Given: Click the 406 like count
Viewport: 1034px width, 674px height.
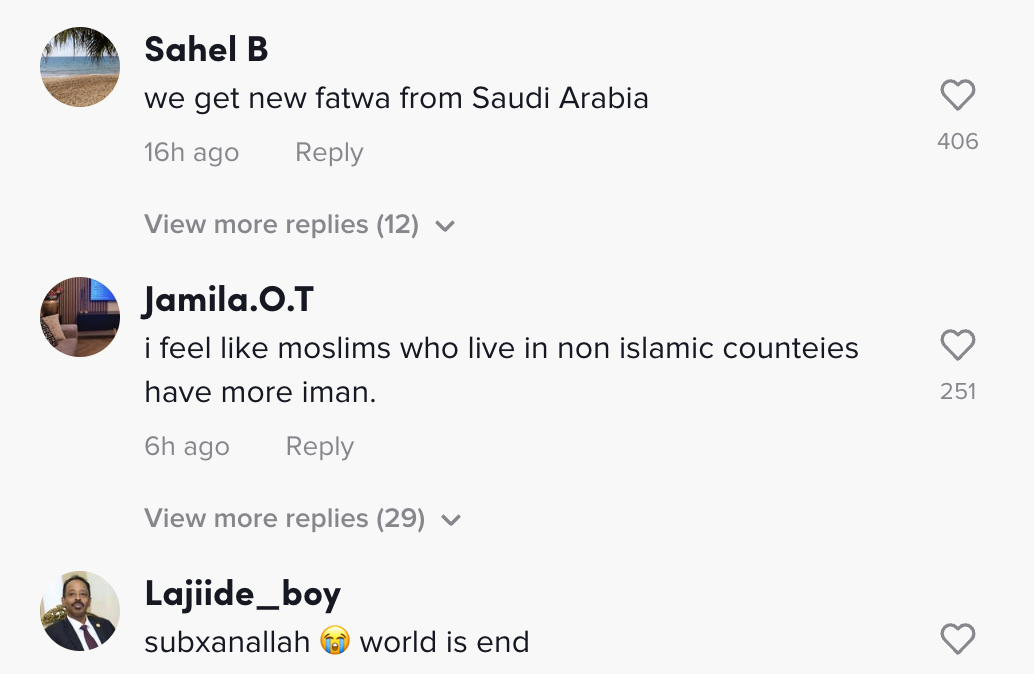Looking at the screenshot, I should click(x=958, y=142).
